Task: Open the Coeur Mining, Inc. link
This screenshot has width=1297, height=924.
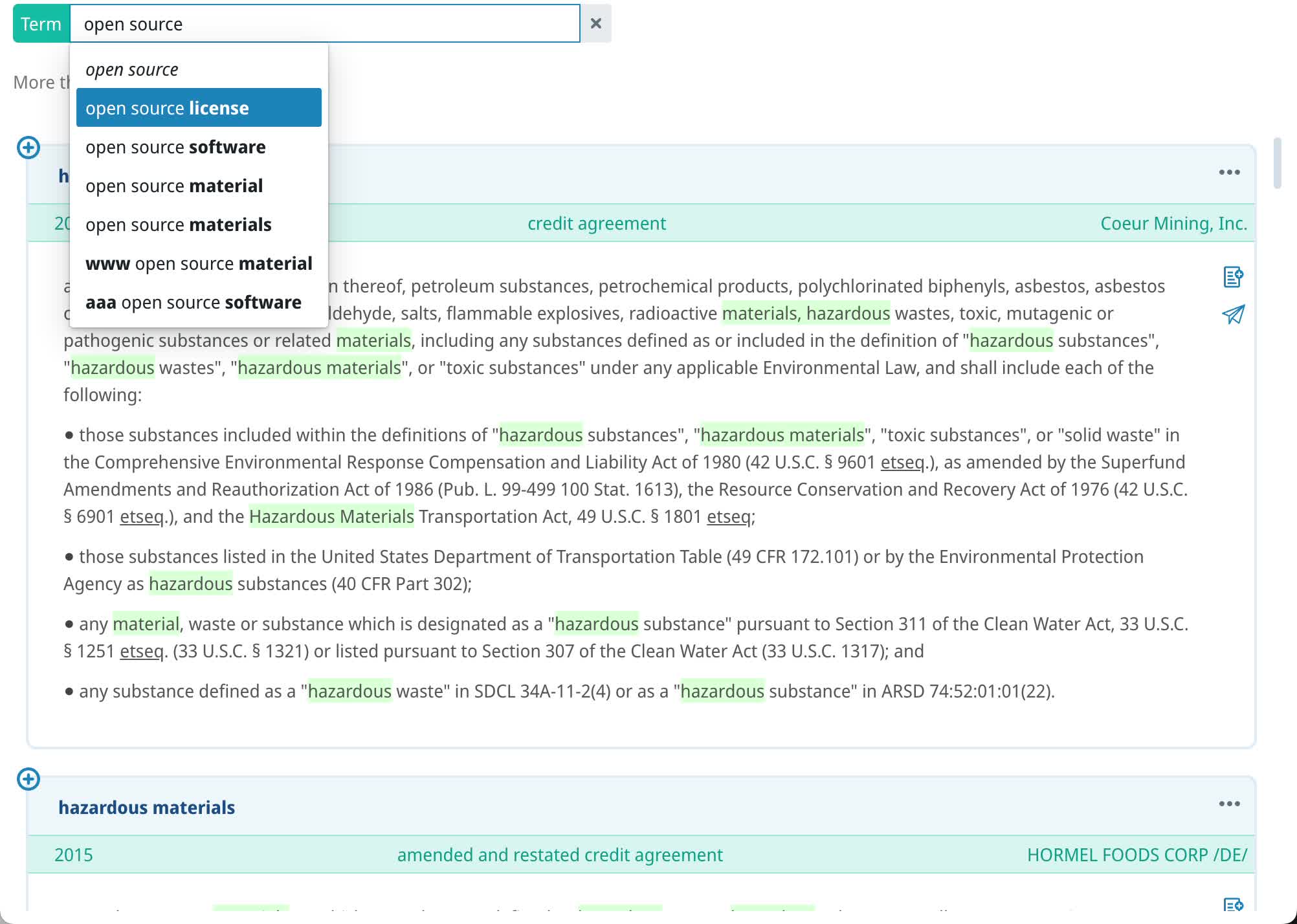Action: pyautogui.click(x=1173, y=223)
